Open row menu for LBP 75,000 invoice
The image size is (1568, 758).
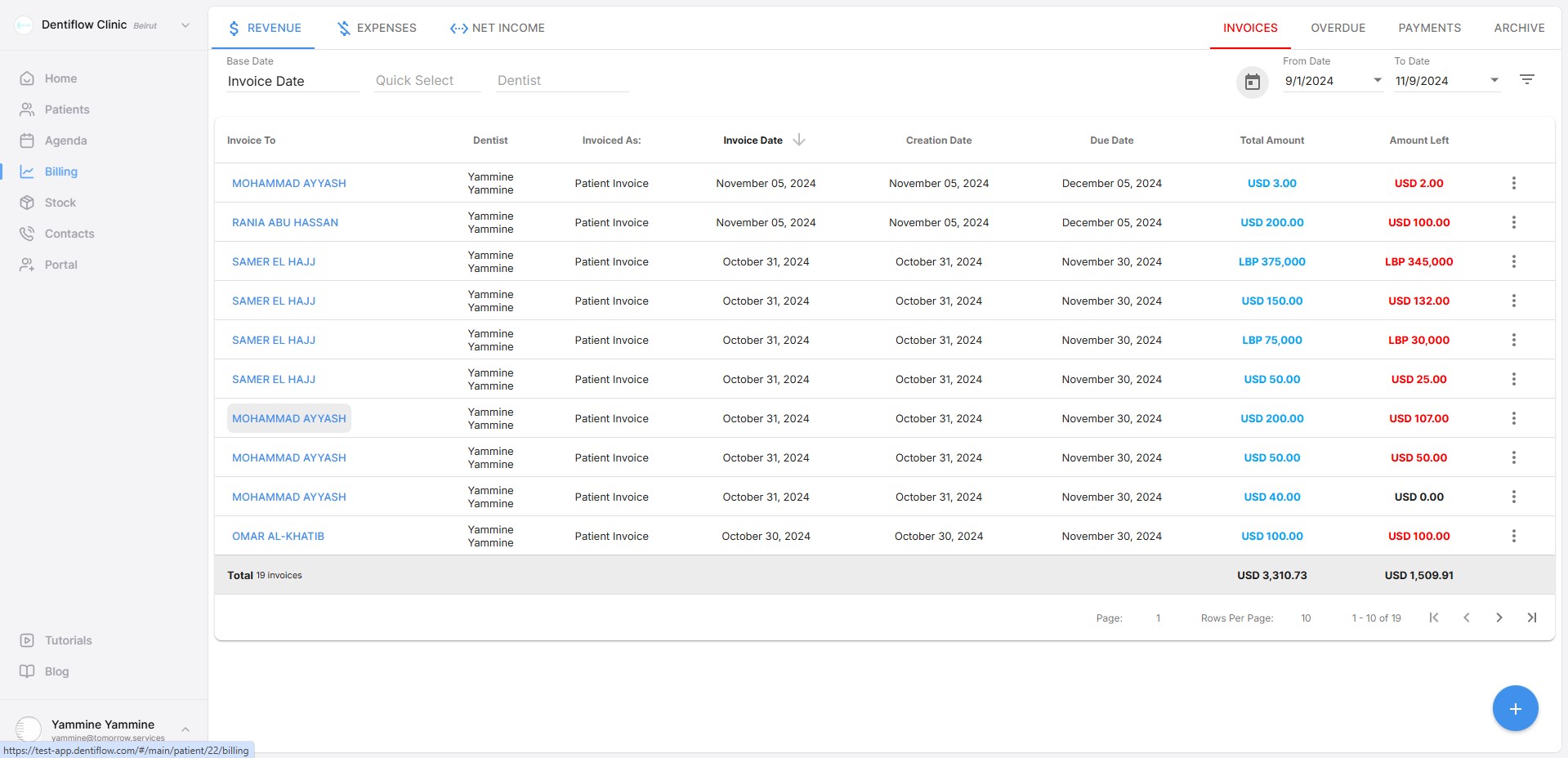point(1513,340)
